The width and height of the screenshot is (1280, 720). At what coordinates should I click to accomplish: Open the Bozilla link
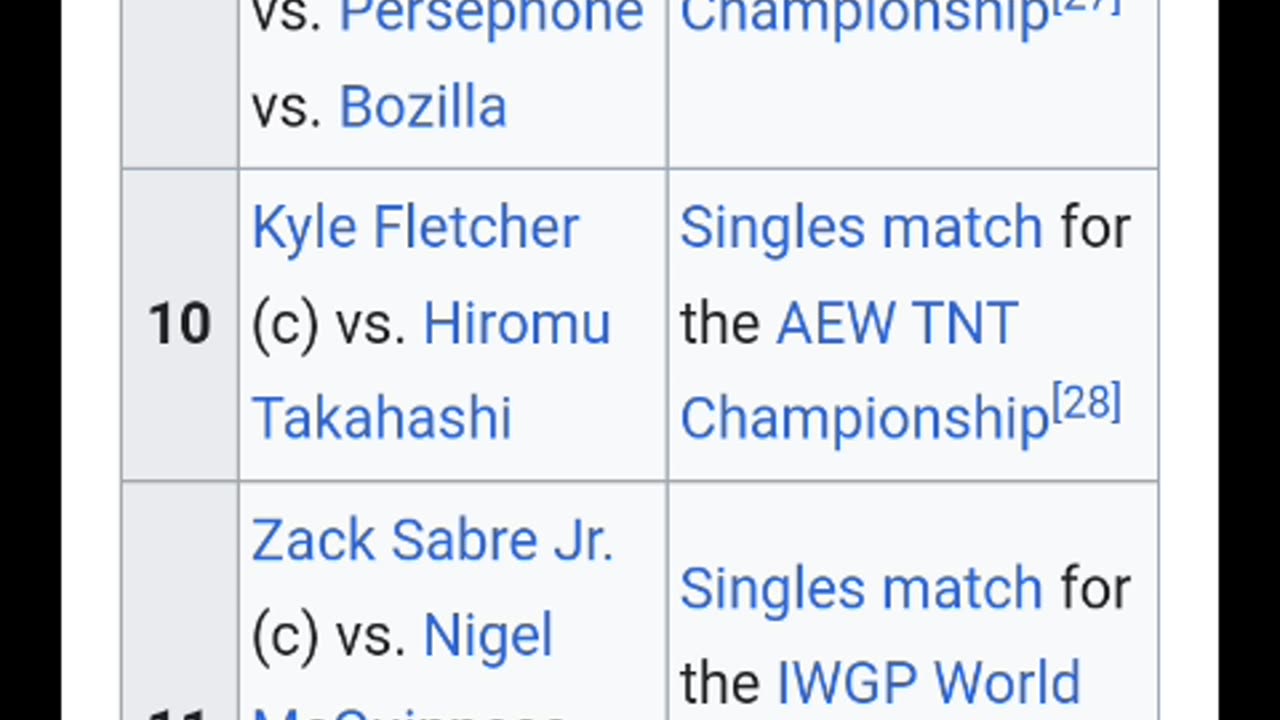coord(422,107)
